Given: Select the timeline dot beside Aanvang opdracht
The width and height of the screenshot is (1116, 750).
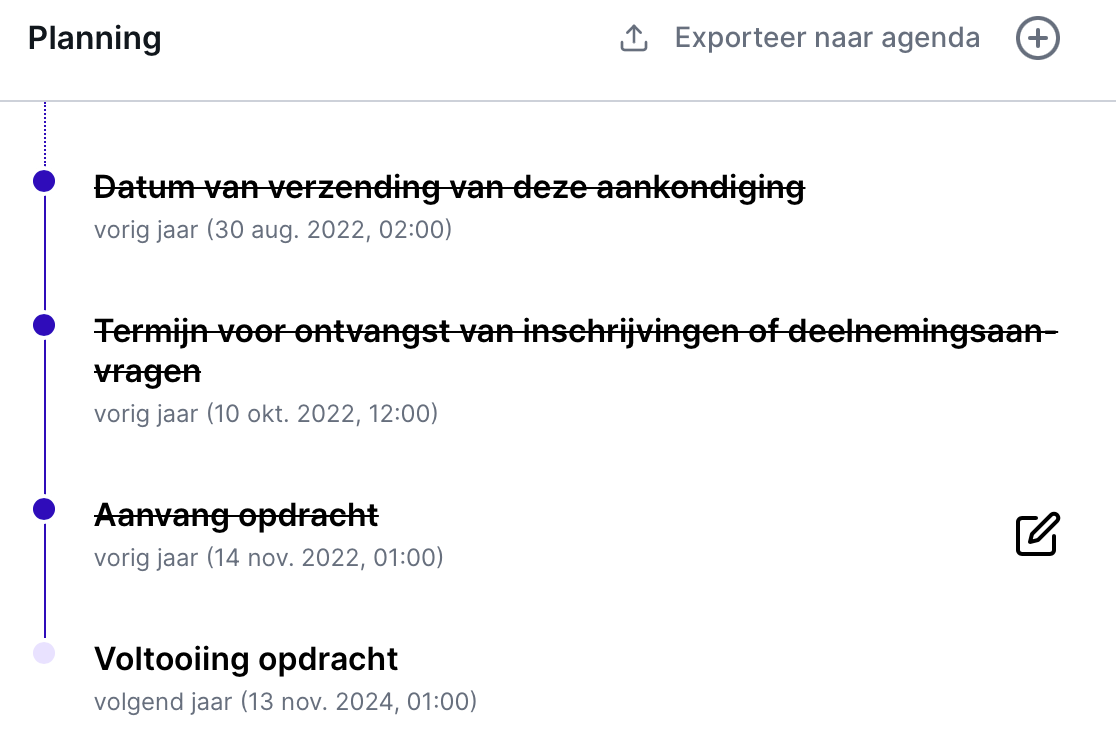Looking at the screenshot, I should tap(44, 509).
